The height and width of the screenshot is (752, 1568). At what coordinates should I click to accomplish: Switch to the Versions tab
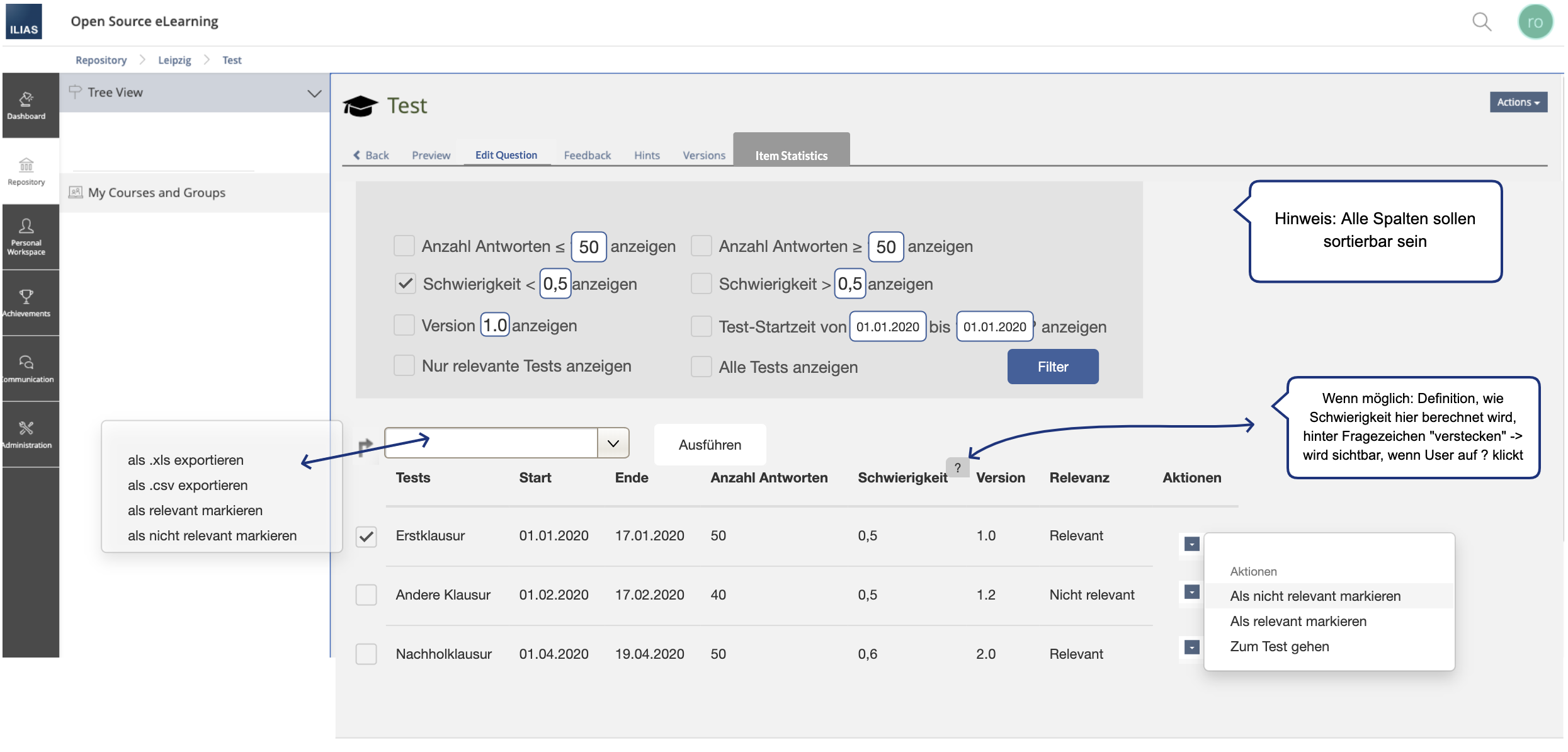703,155
